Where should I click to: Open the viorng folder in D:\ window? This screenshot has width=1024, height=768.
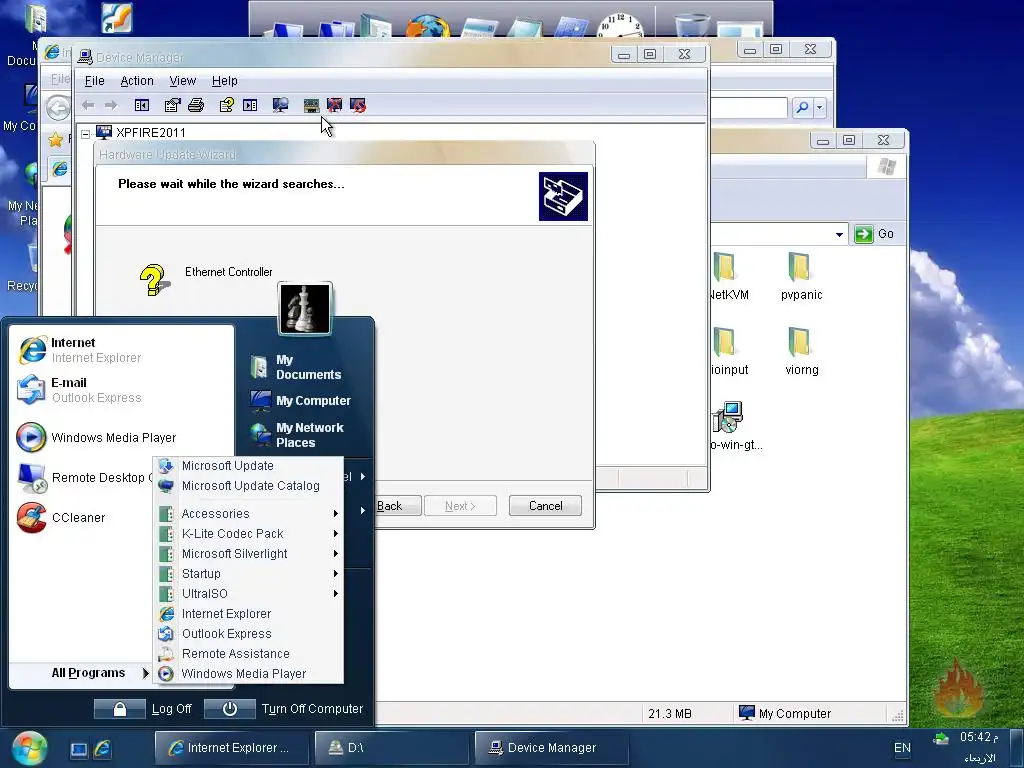point(801,351)
